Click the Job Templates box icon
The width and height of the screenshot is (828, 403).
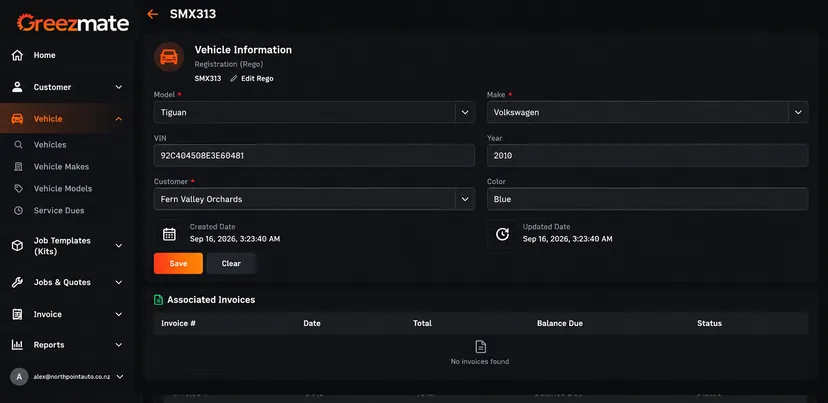tap(17, 246)
